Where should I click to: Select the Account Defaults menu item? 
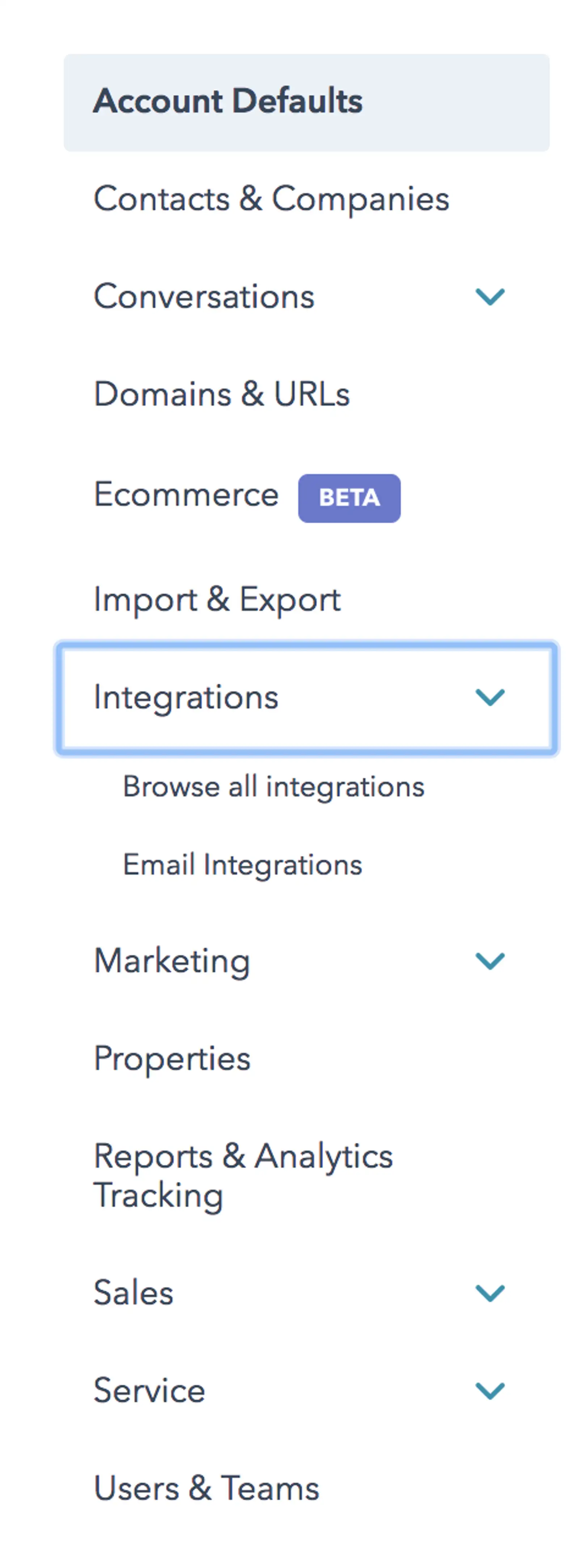(x=306, y=102)
